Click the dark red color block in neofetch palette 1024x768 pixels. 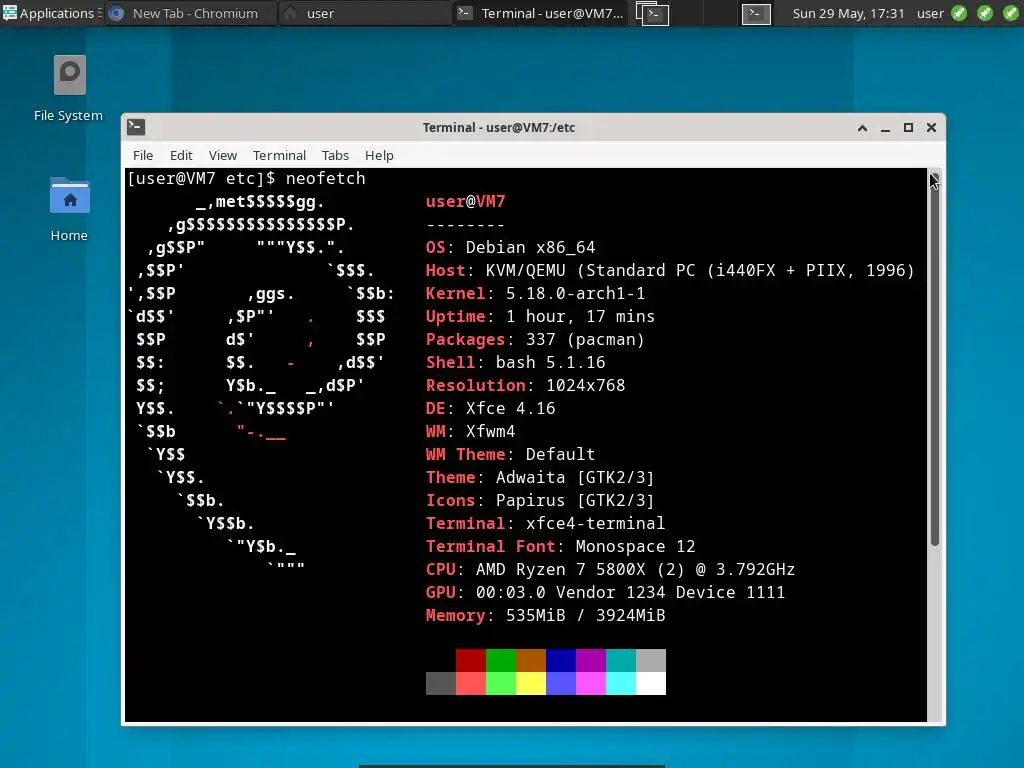471,660
